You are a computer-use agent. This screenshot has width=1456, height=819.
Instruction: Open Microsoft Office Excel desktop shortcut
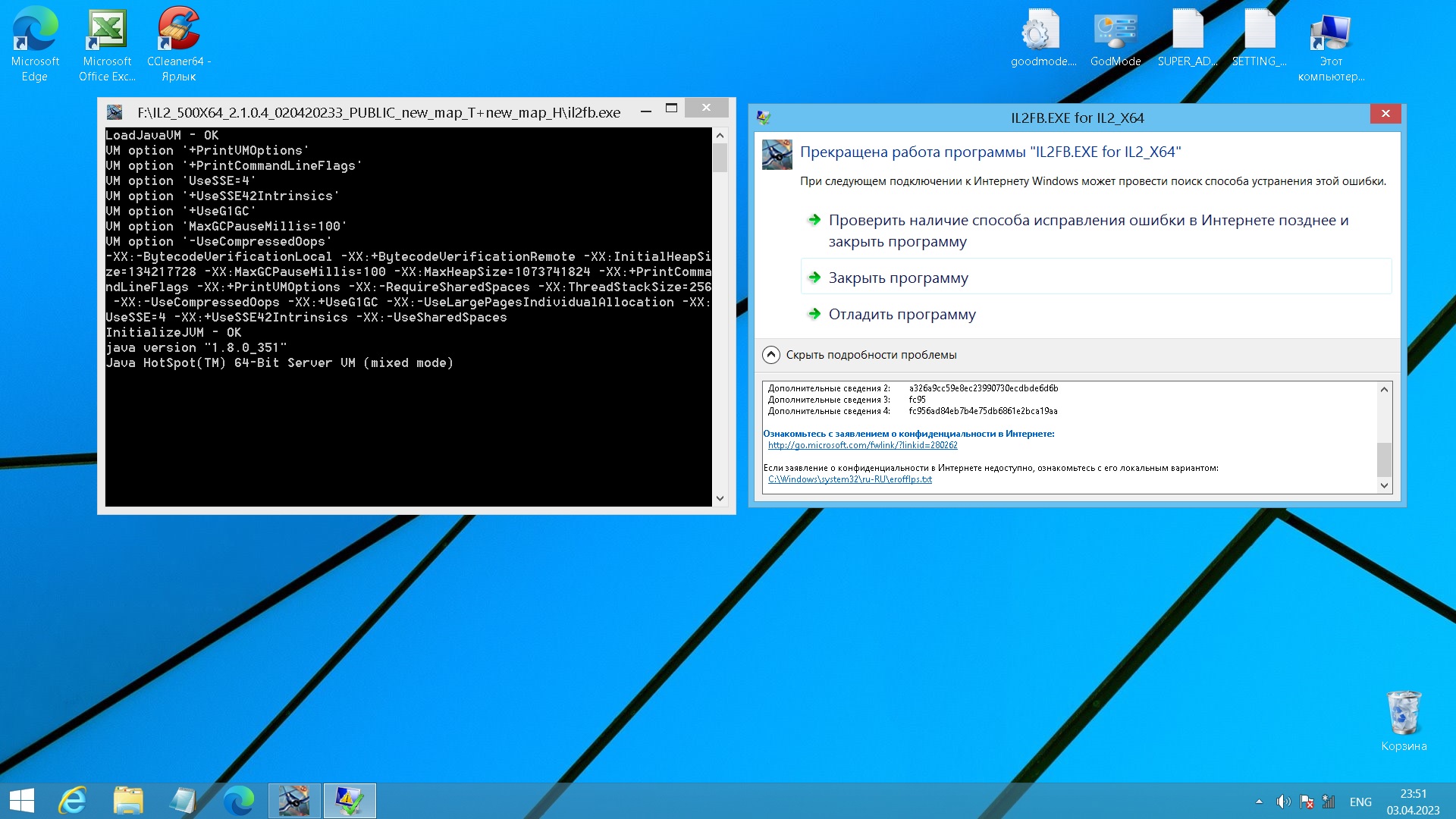pos(107,44)
